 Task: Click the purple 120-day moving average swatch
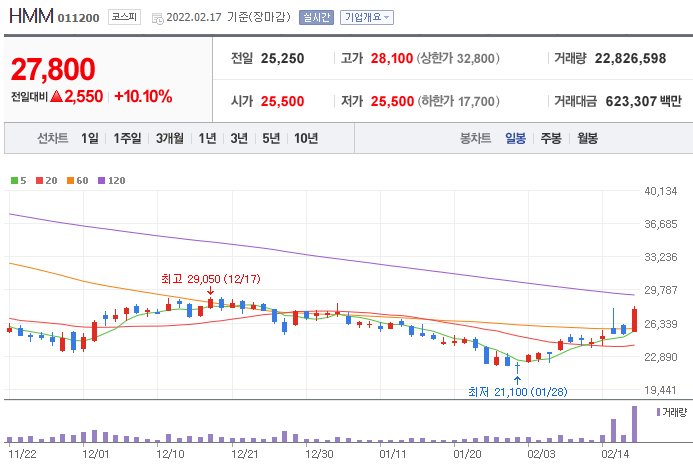coord(101,180)
